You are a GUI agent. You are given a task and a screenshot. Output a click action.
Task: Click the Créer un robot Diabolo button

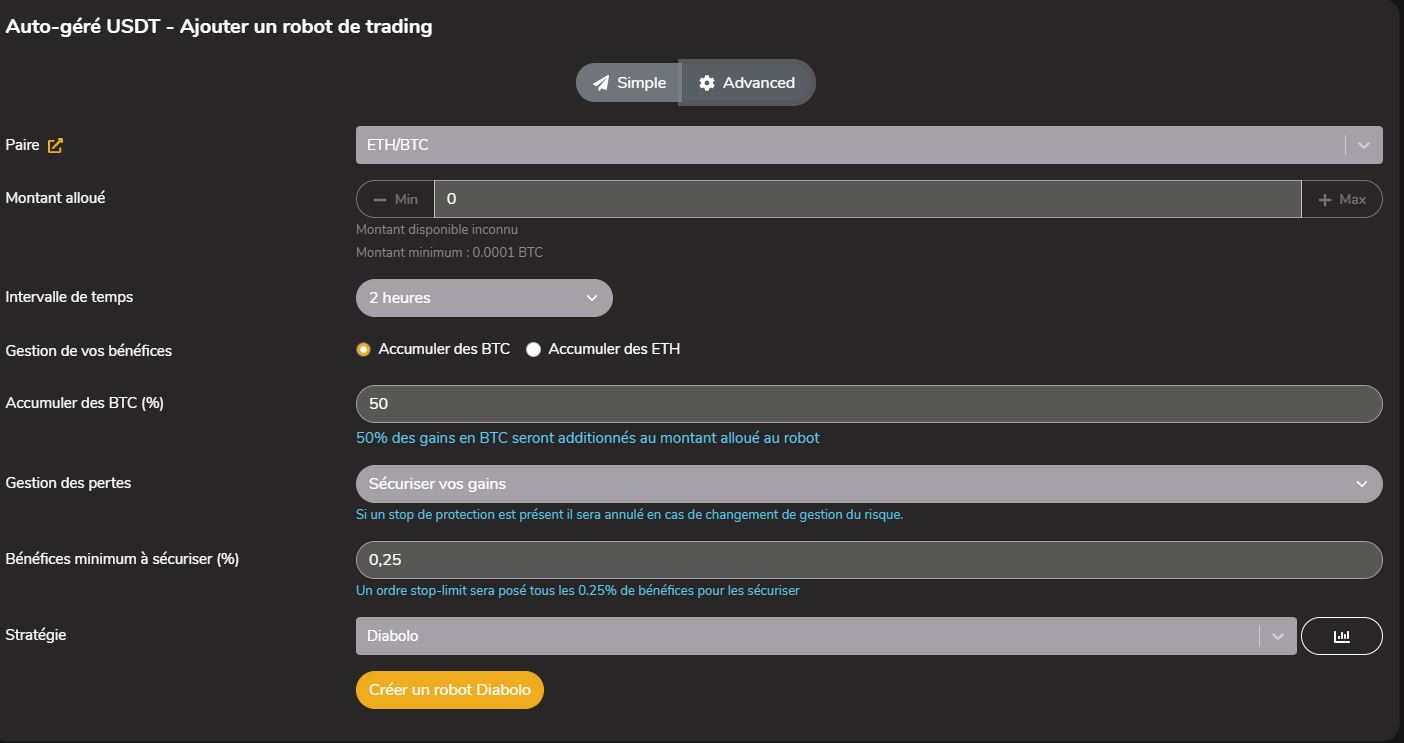click(450, 690)
